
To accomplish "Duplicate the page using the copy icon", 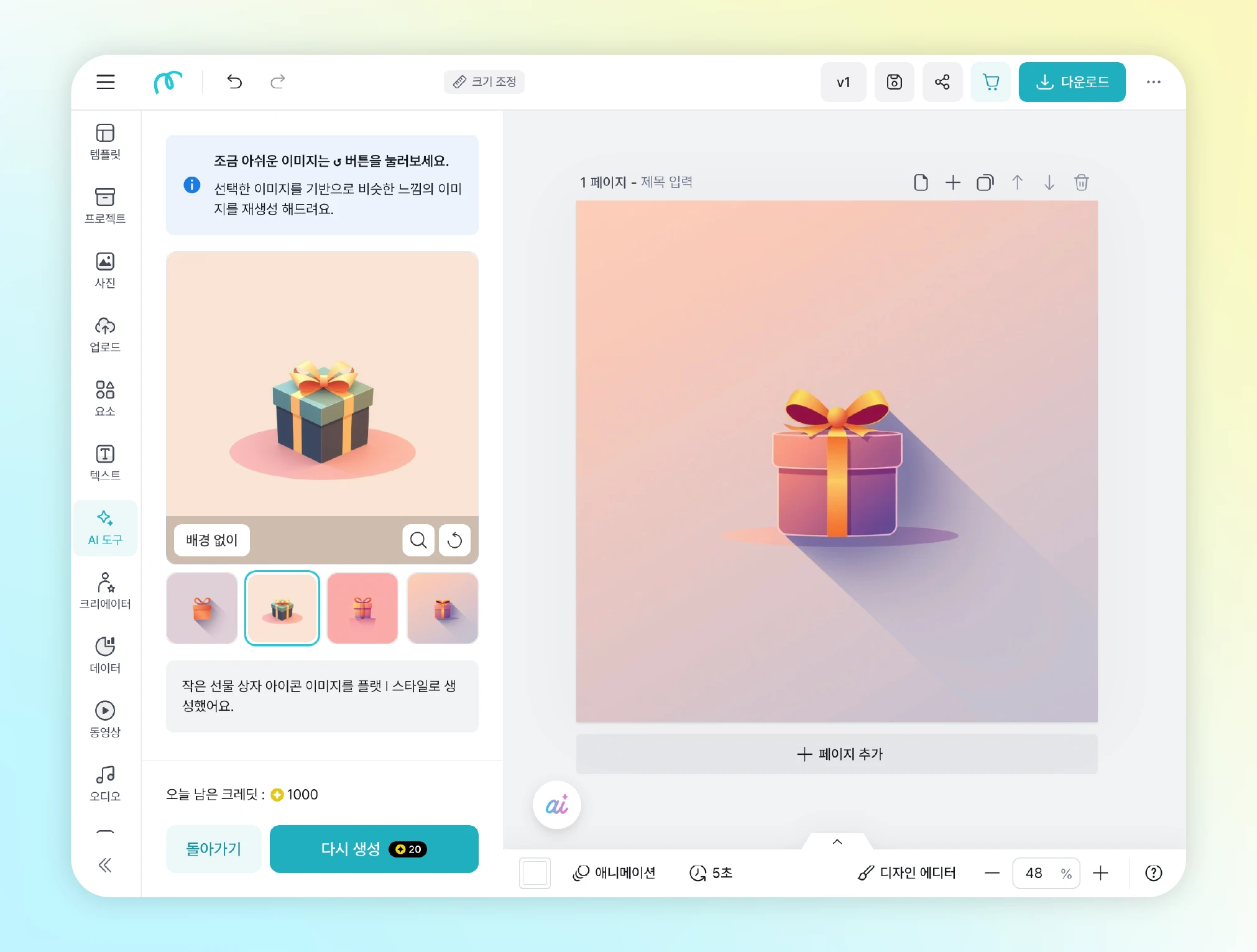I will [x=985, y=182].
